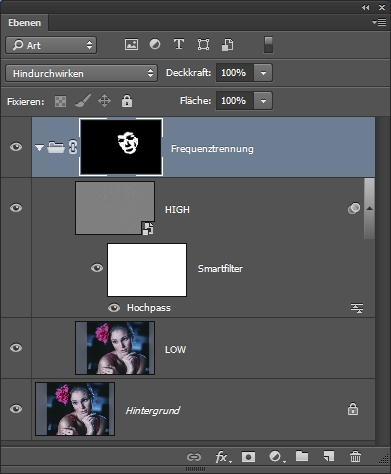Viewport: 391px width, 474px height.
Task: Filter layers by pixel layers icon
Action: tap(131, 44)
